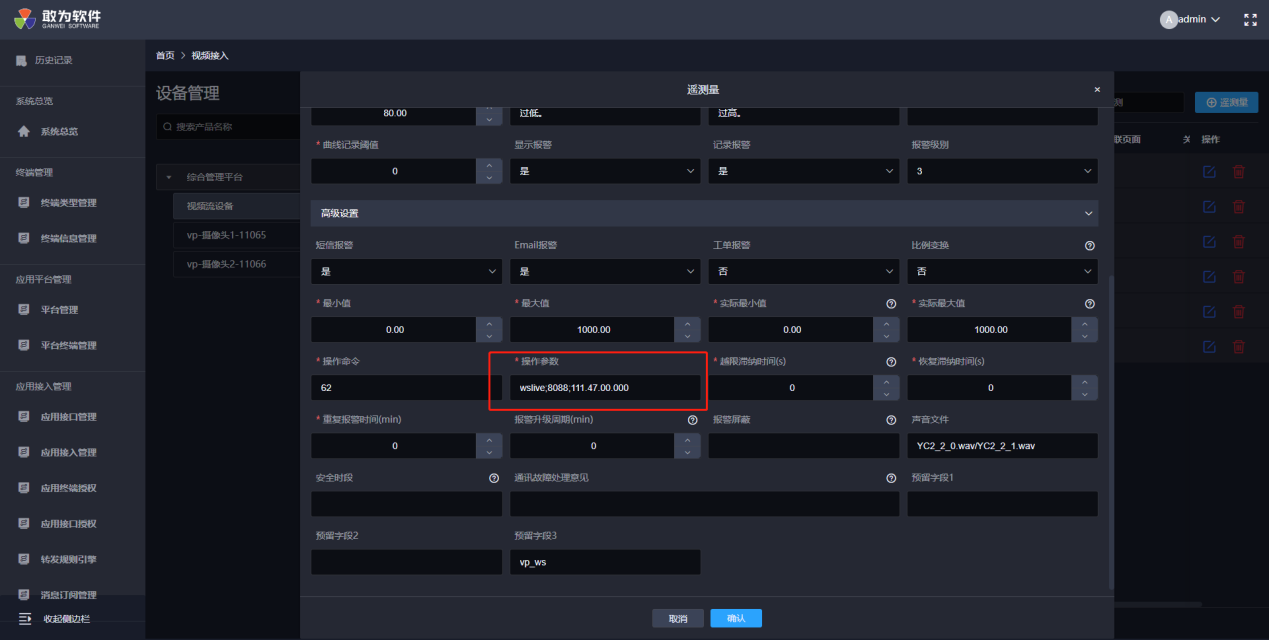Click help icon next to 比例变换
The width and height of the screenshot is (1269, 640).
pyautogui.click(x=1089, y=245)
